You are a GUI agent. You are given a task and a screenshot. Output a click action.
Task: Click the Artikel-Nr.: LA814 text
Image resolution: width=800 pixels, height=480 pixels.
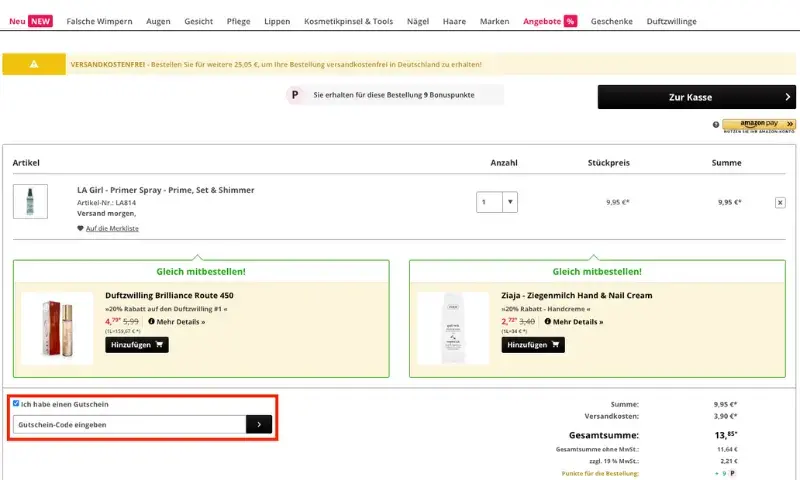(107, 203)
